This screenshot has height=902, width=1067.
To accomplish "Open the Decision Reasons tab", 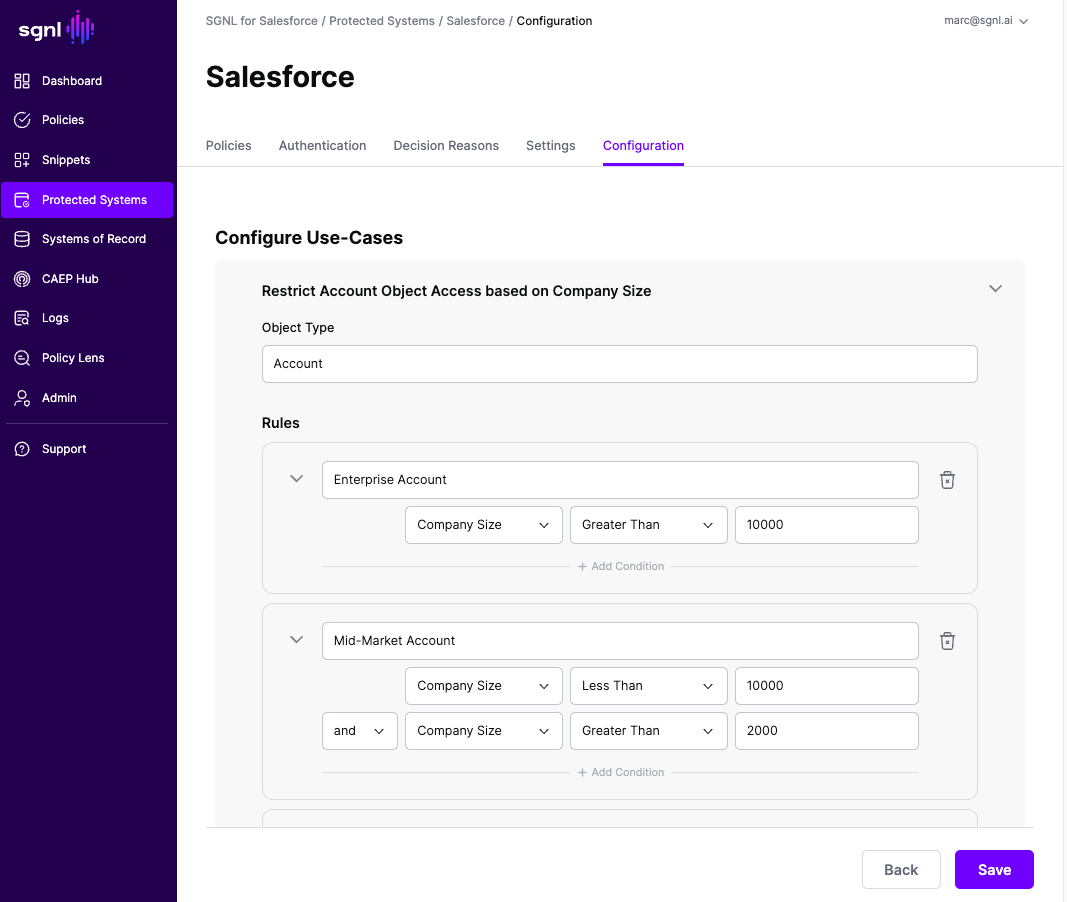I will click(x=446, y=146).
